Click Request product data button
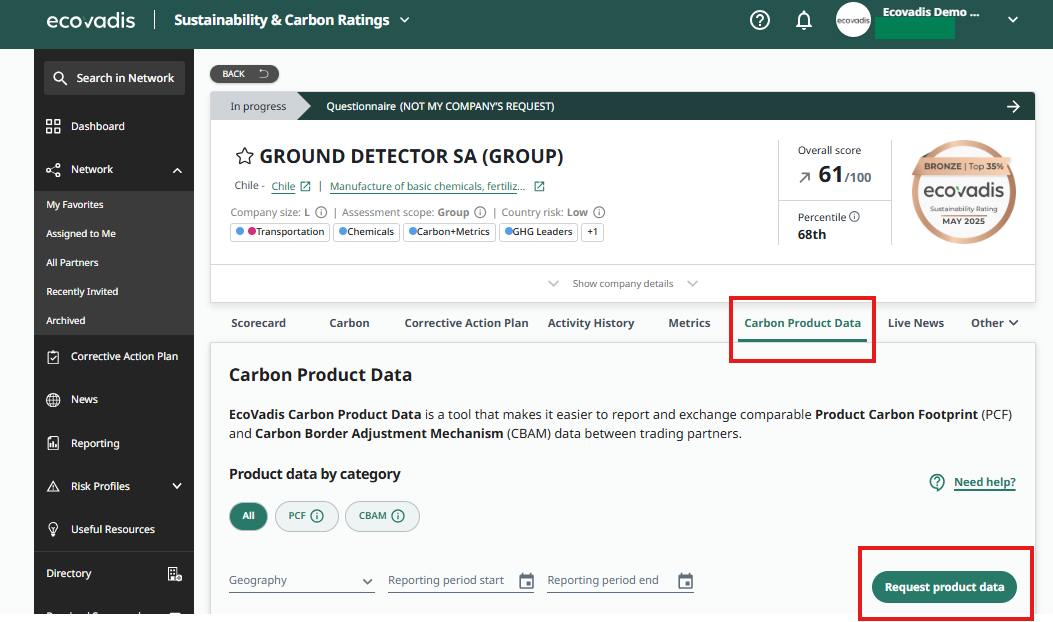 pyautogui.click(x=944, y=587)
